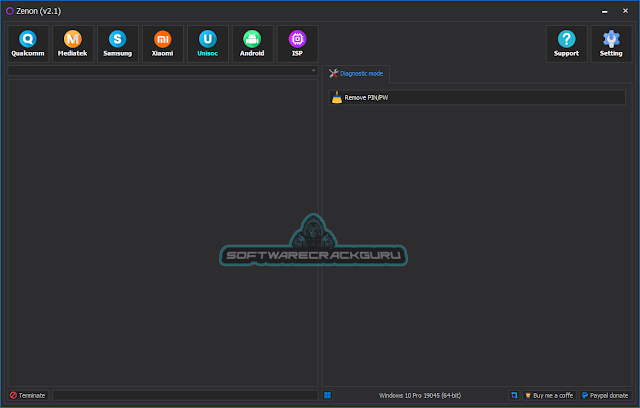Select the Unisoc module
This screenshot has height=408, width=640.
(207, 44)
